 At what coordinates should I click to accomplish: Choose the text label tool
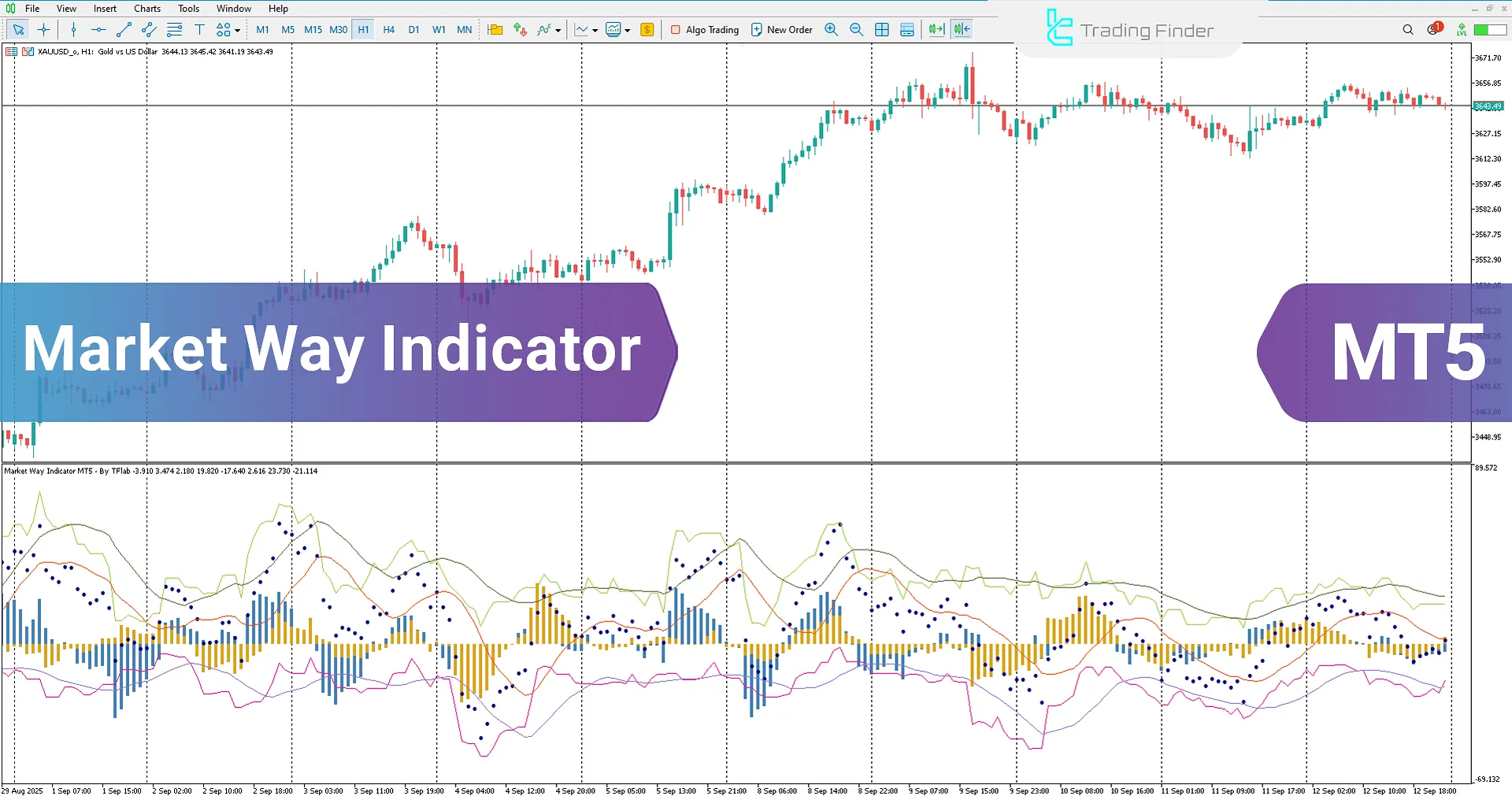[x=199, y=30]
